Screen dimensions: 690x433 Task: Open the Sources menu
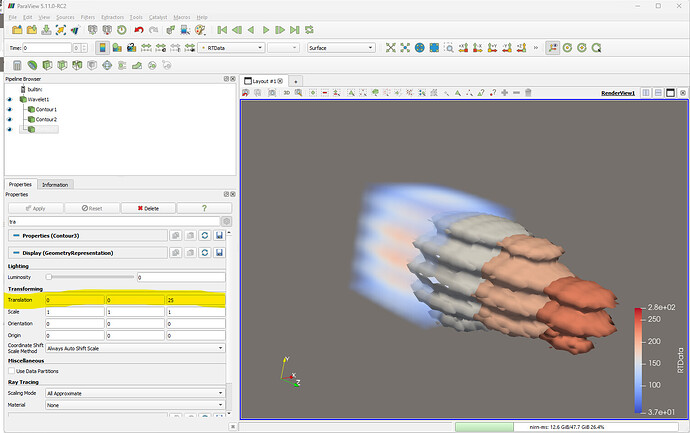pyautogui.click(x=65, y=17)
